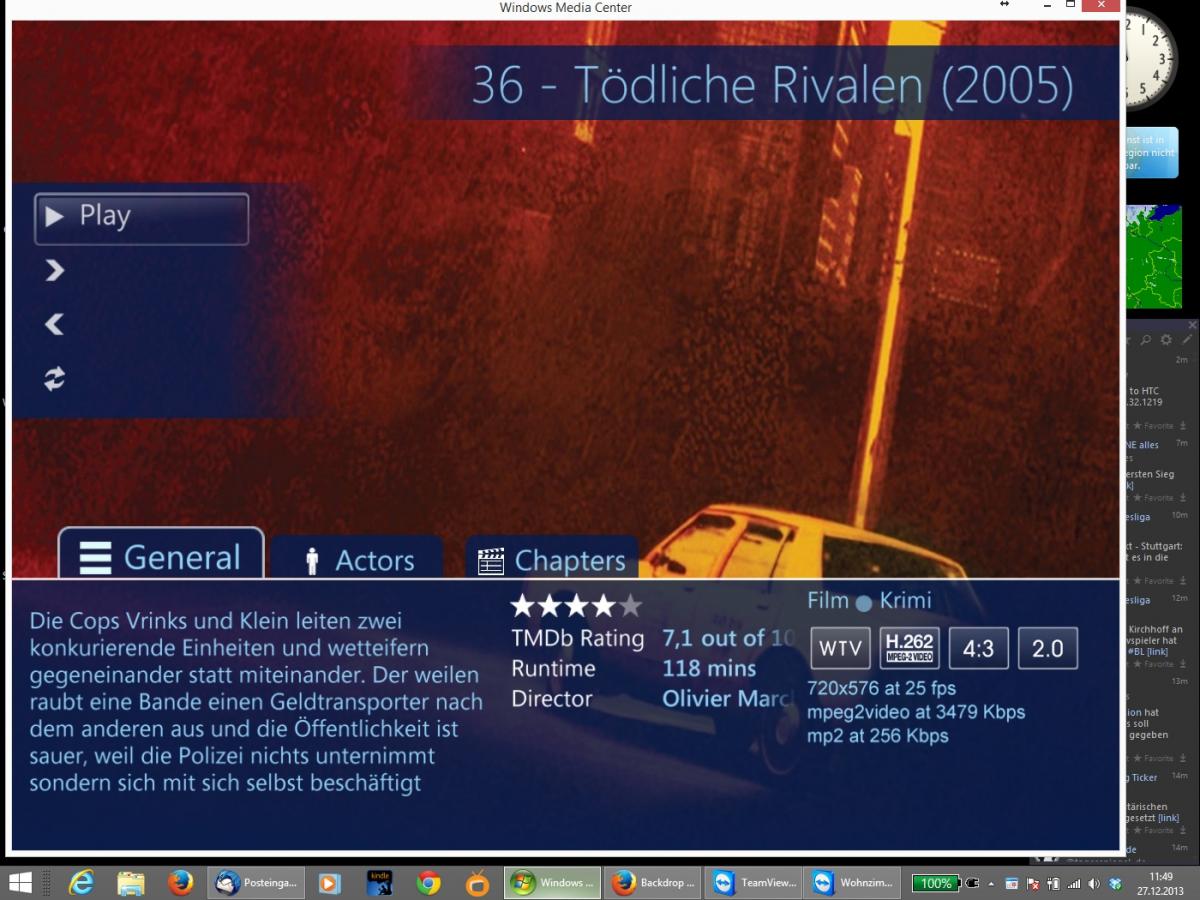This screenshot has height=900, width=1200.
Task: Click the 'Director' label
Action: pos(552,698)
